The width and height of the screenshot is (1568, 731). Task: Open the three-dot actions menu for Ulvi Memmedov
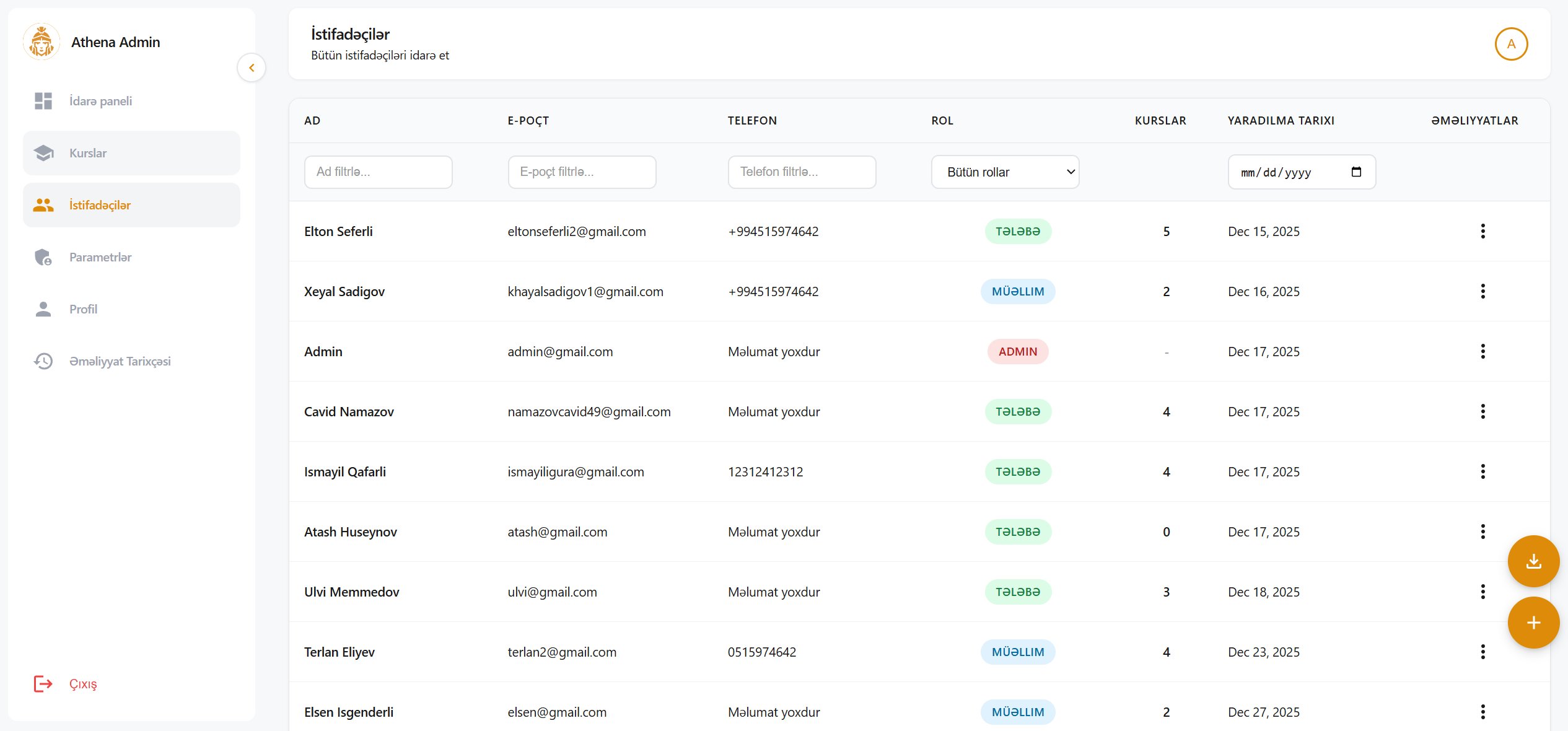coord(1482,592)
